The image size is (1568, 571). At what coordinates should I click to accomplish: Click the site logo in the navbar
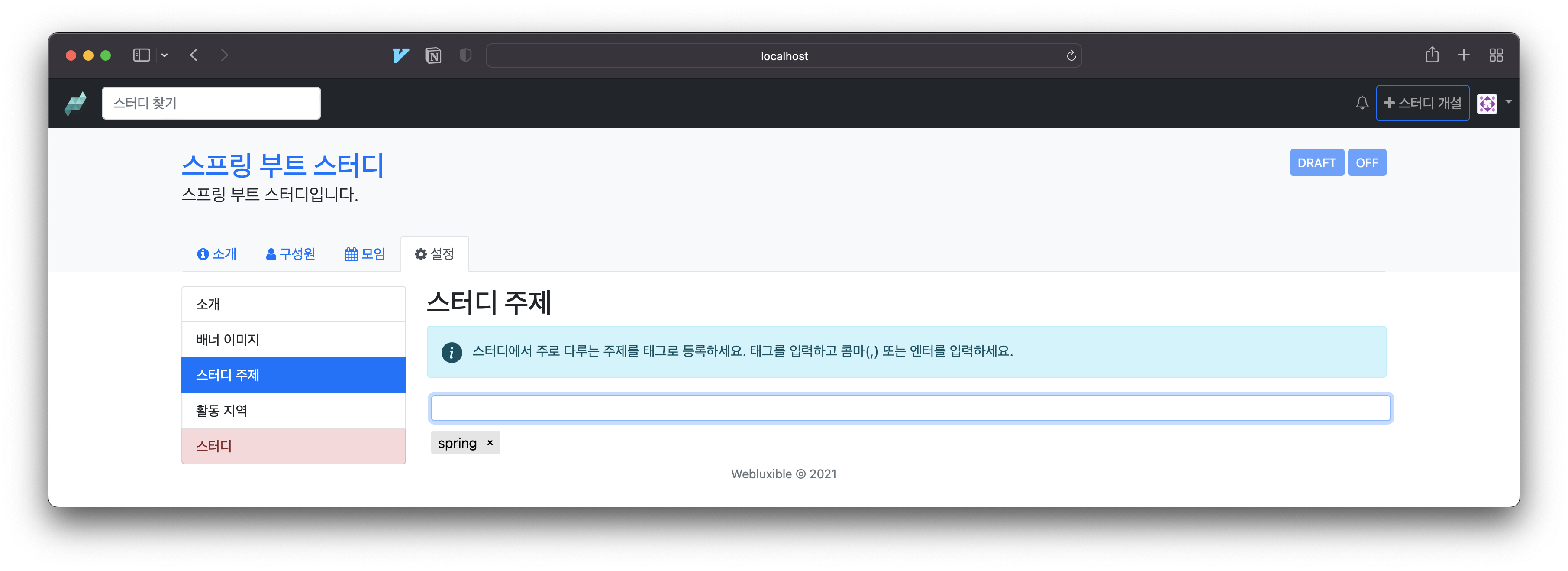point(76,103)
